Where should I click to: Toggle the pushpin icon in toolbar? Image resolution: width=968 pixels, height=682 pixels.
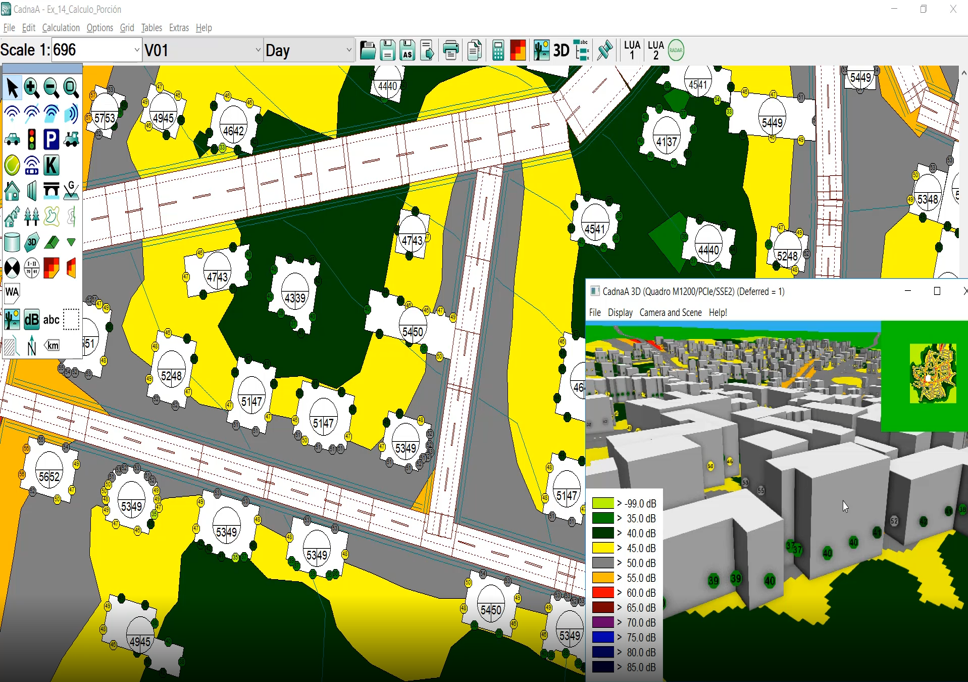[x=605, y=50]
